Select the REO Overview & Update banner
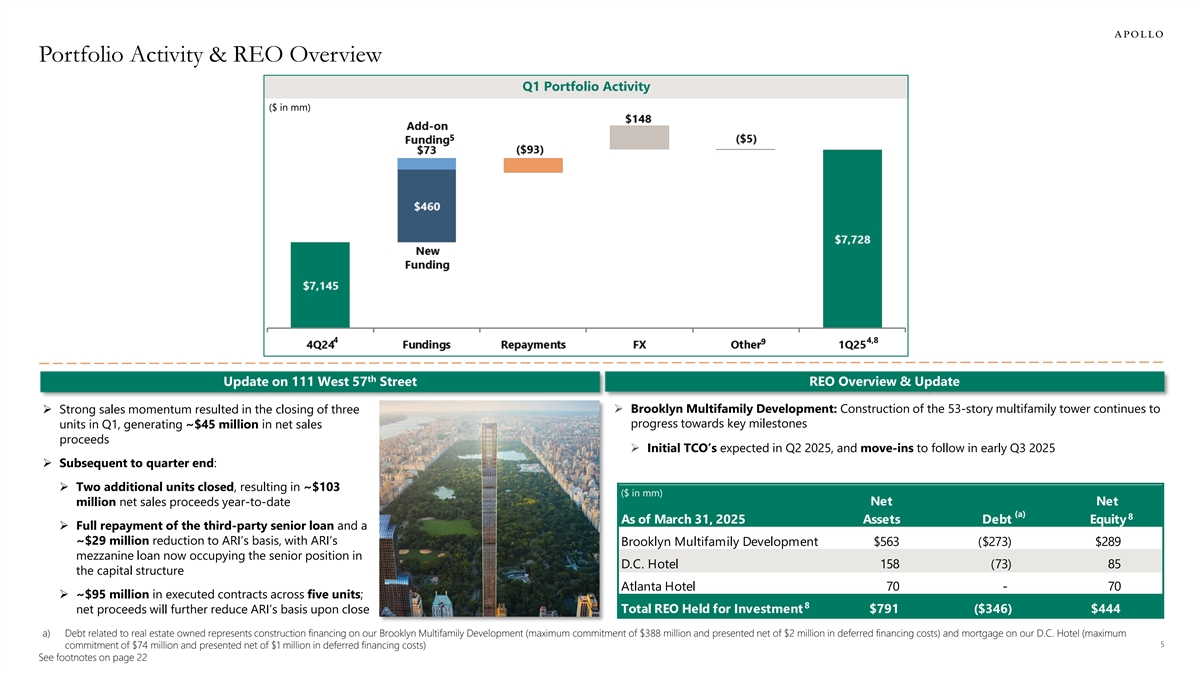The image size is (1200, 675). (884, 381)
